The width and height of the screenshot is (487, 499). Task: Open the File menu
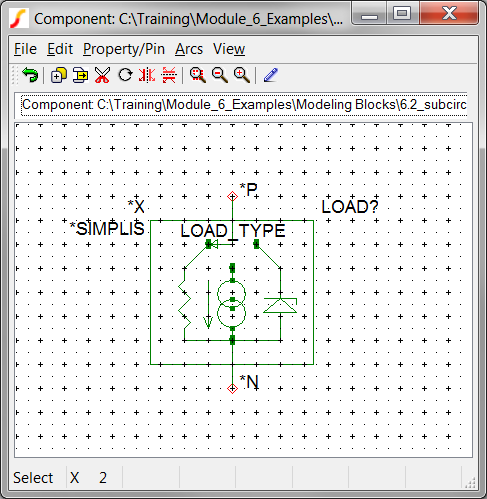pos(25,49)
